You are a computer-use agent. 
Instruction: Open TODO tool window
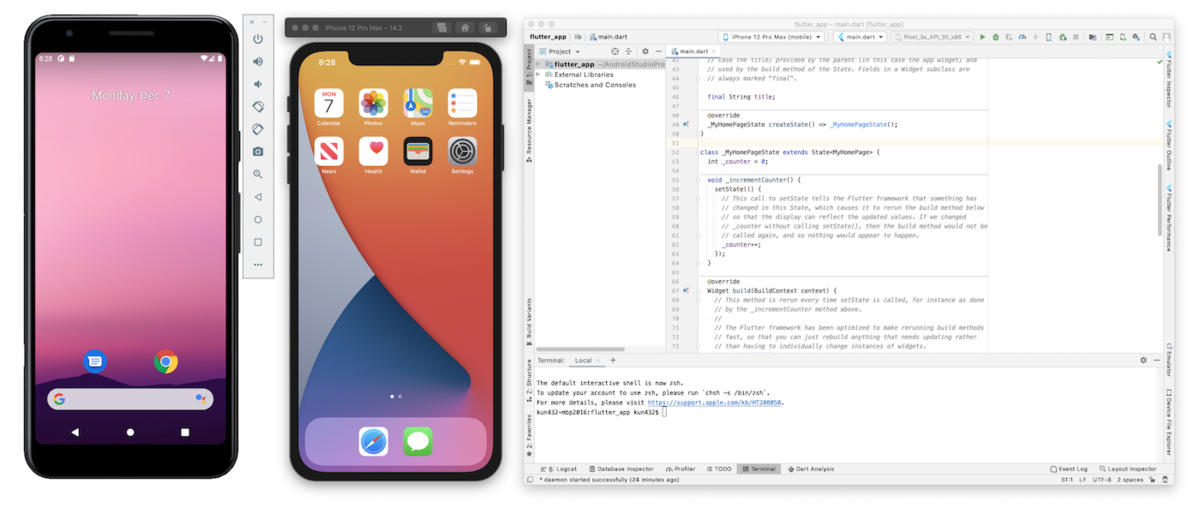point(719,469)
